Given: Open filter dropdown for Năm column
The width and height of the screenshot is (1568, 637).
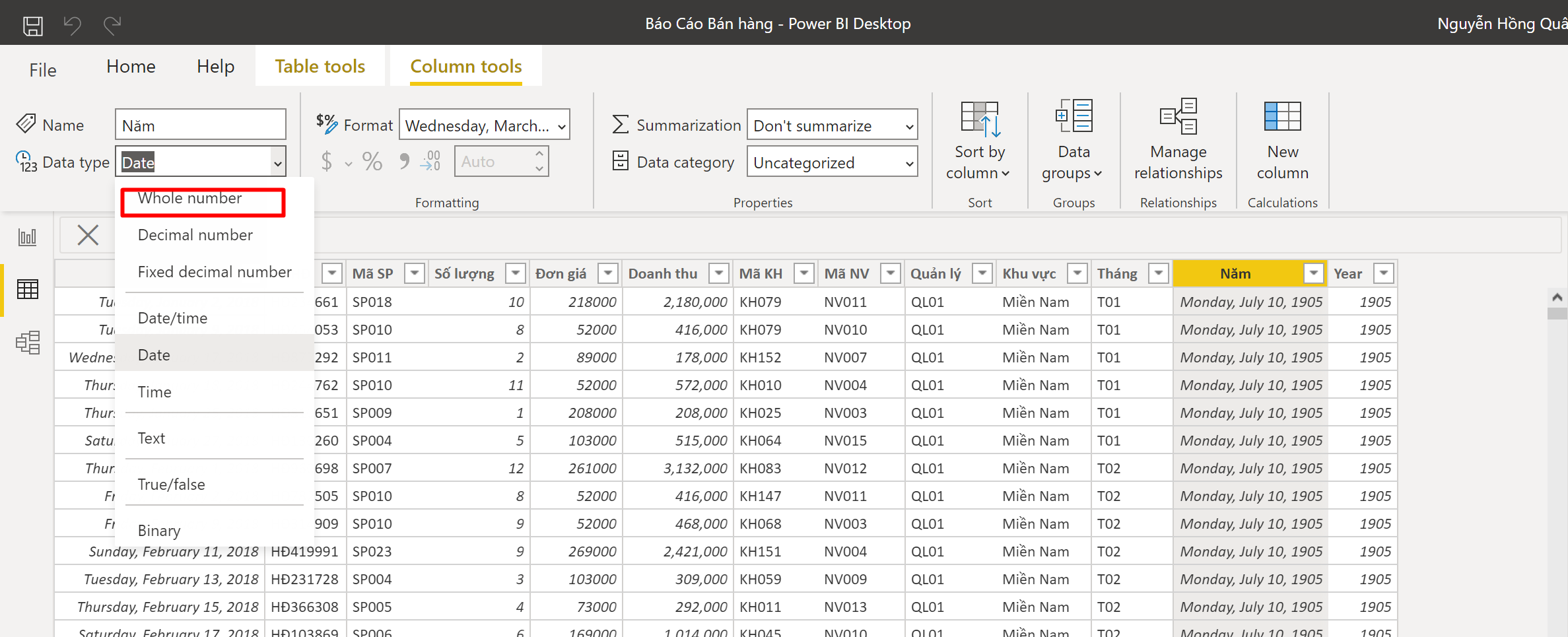Looking at the screenshot, I should point(1314,273).
